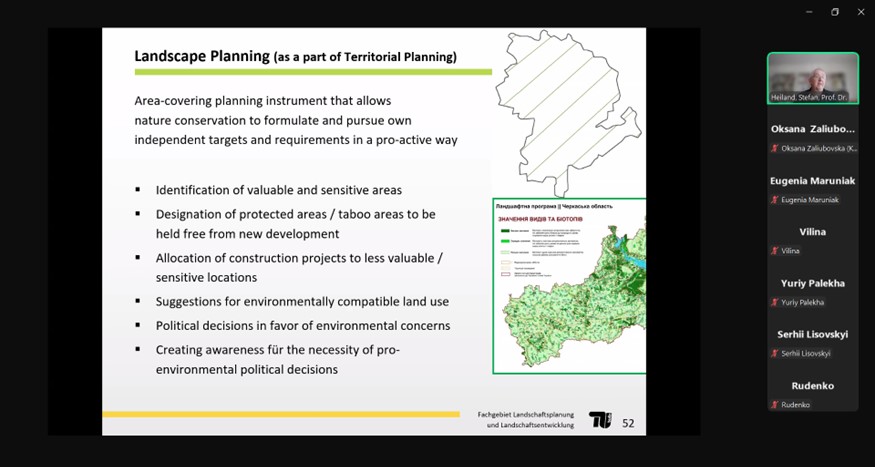Select the Eugenia Maruniak participant tile

click(x=812, y=187)
